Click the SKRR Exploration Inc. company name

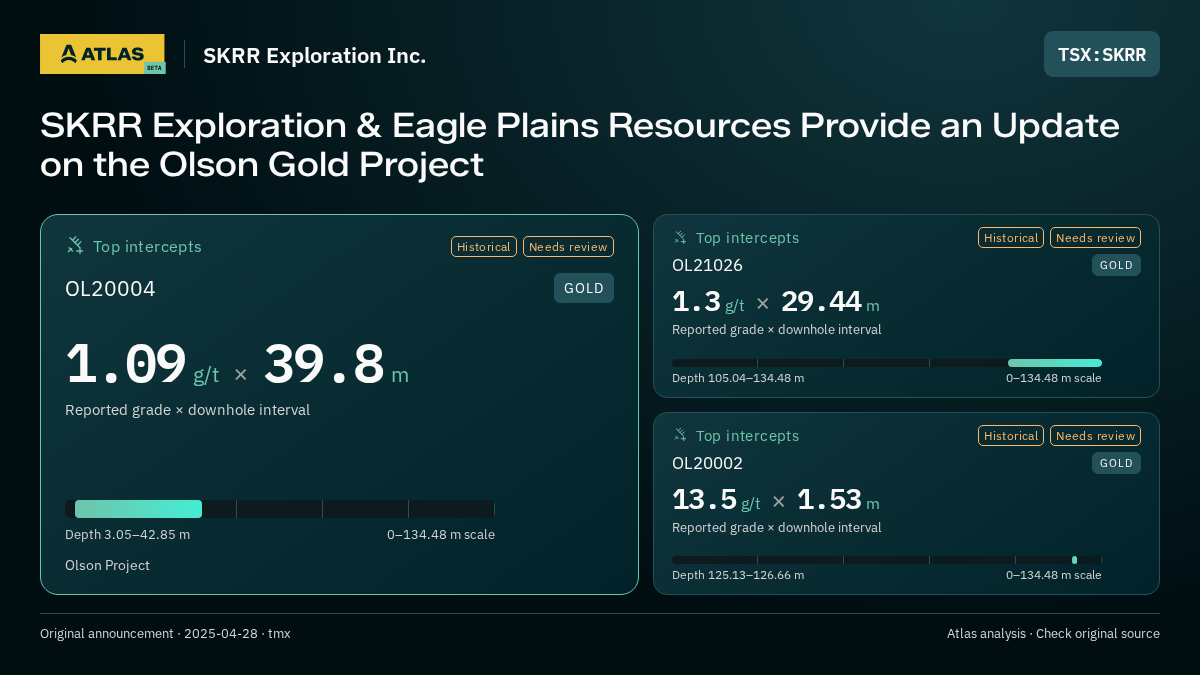(x=314, y=56)
